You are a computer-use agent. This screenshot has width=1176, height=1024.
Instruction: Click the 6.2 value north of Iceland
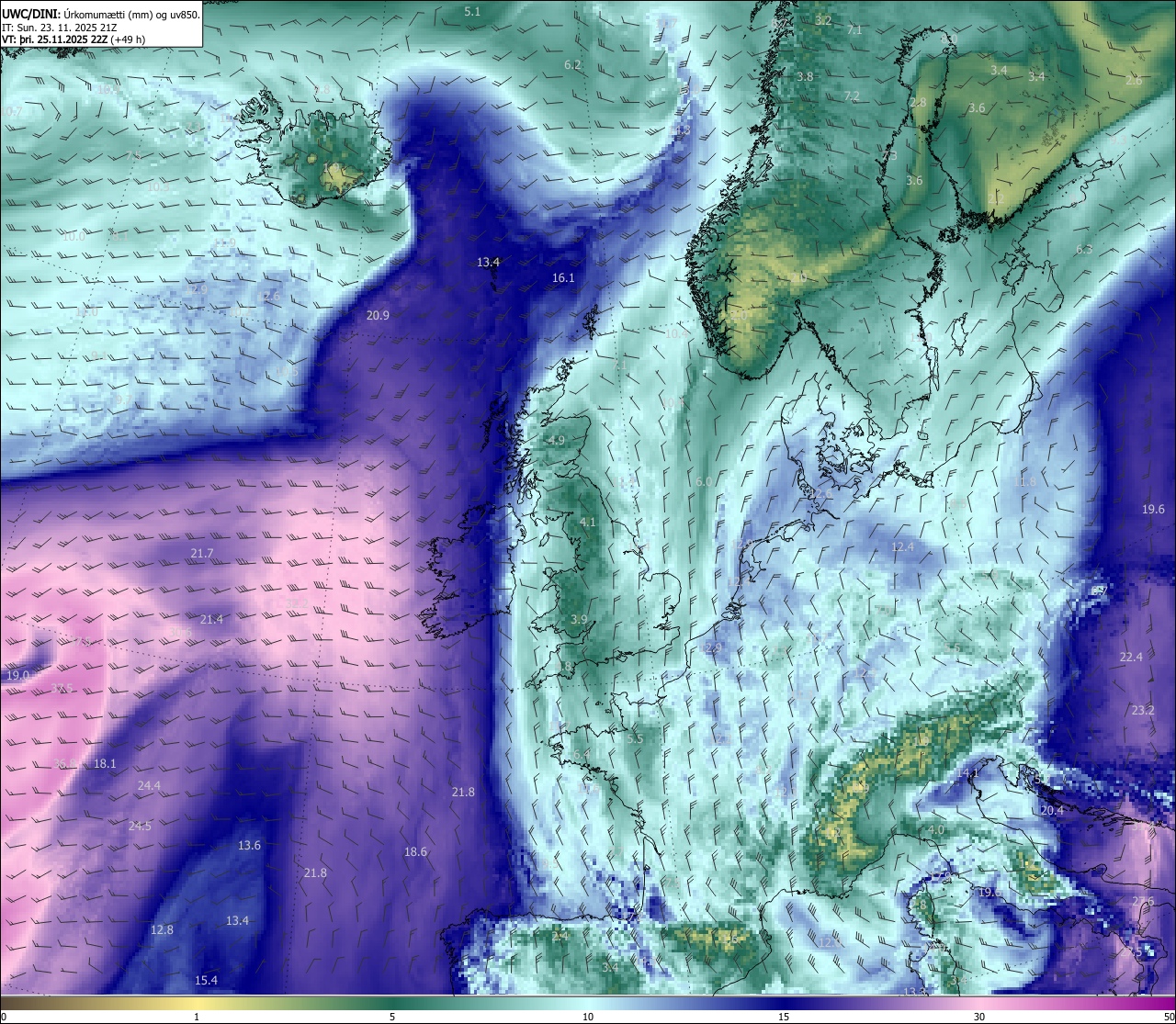[x=572, y=64]
